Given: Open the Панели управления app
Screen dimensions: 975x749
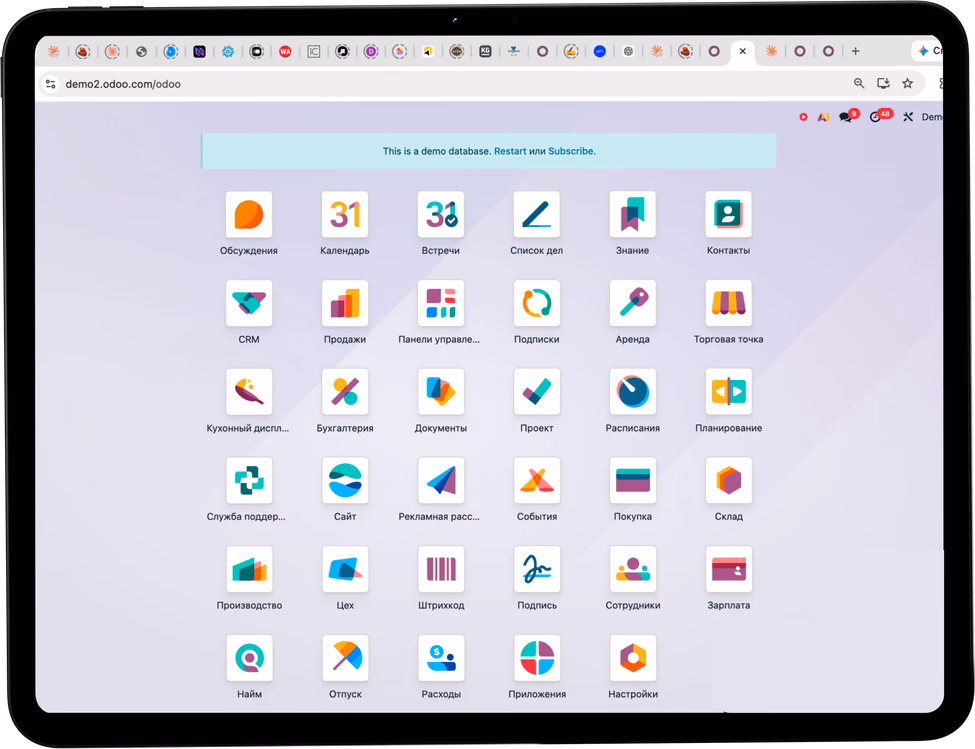Looking at the screenshot, I should click(x=441, y=303).
